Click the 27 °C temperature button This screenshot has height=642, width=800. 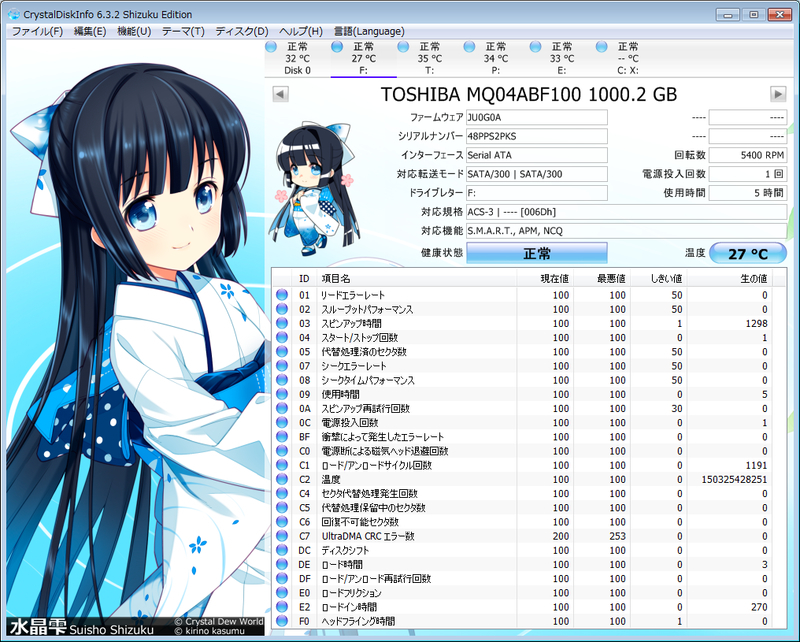point(747,253)
